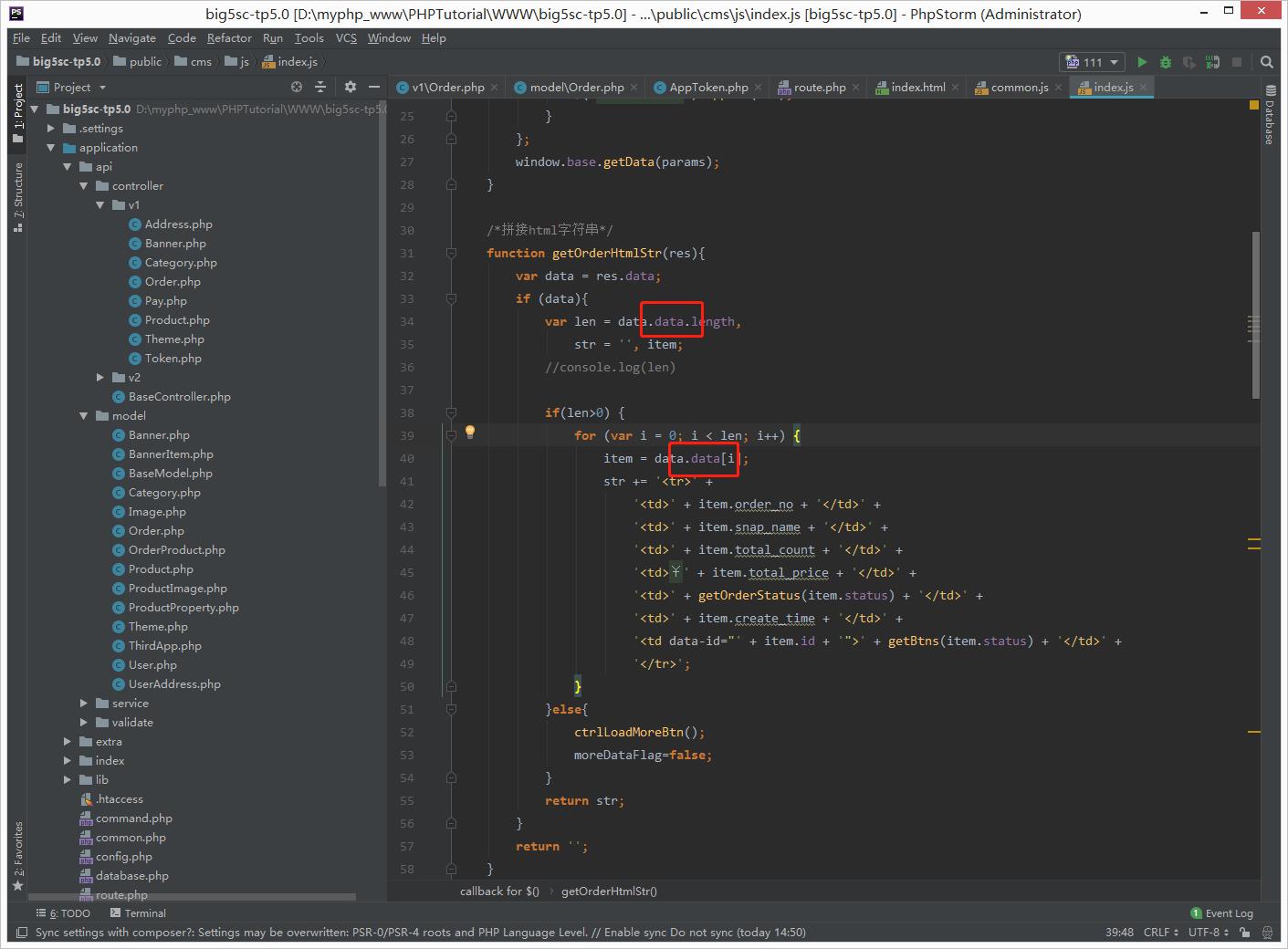Screen dimensions: 1288x949
Task: Click the Search Everywhere magnifier icon
Action: [x=1267, y=62]
